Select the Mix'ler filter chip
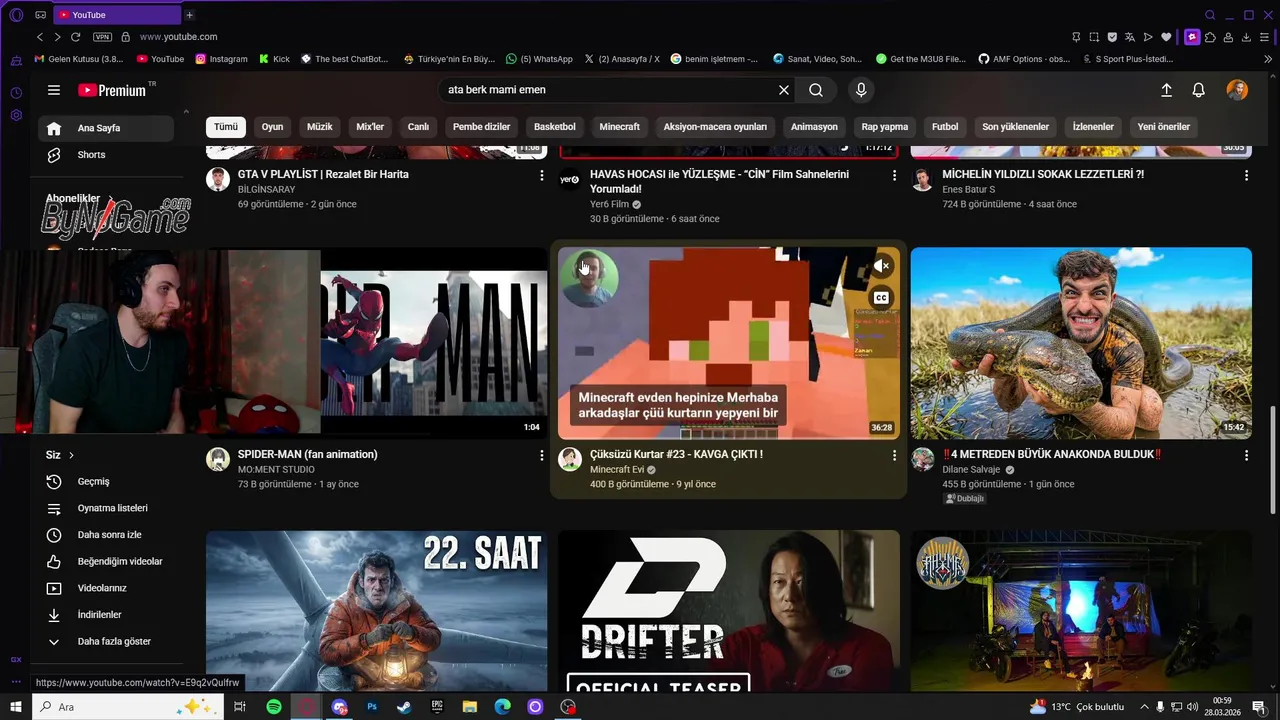Screen dimensions: 1280x720 coord(370,127)
